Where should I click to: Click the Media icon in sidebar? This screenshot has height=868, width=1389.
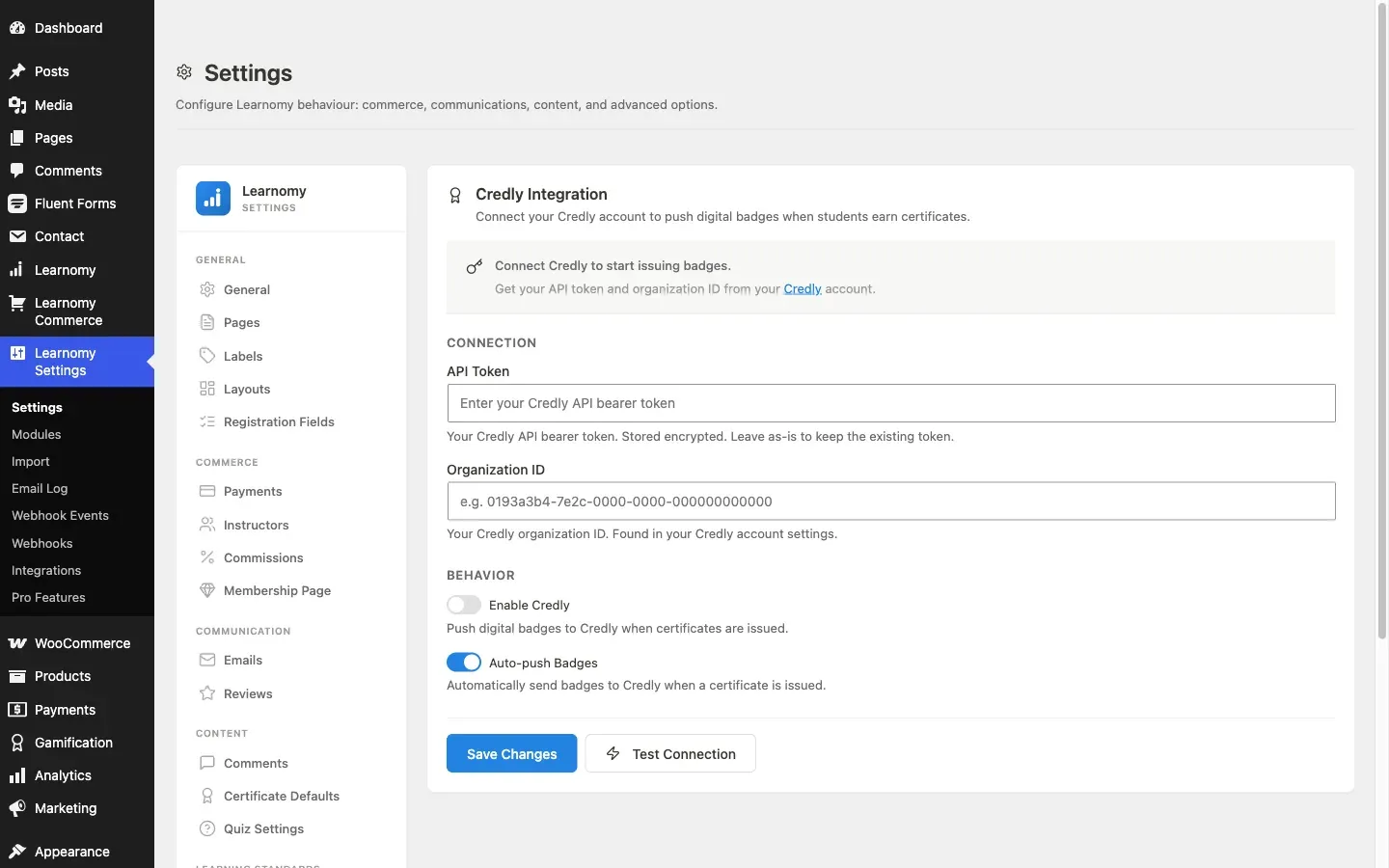[17, 105]
